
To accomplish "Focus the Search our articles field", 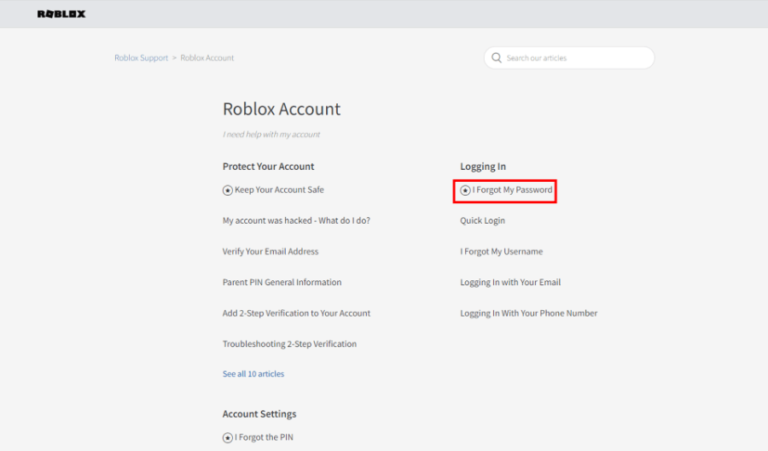I will tap(569, 58).
